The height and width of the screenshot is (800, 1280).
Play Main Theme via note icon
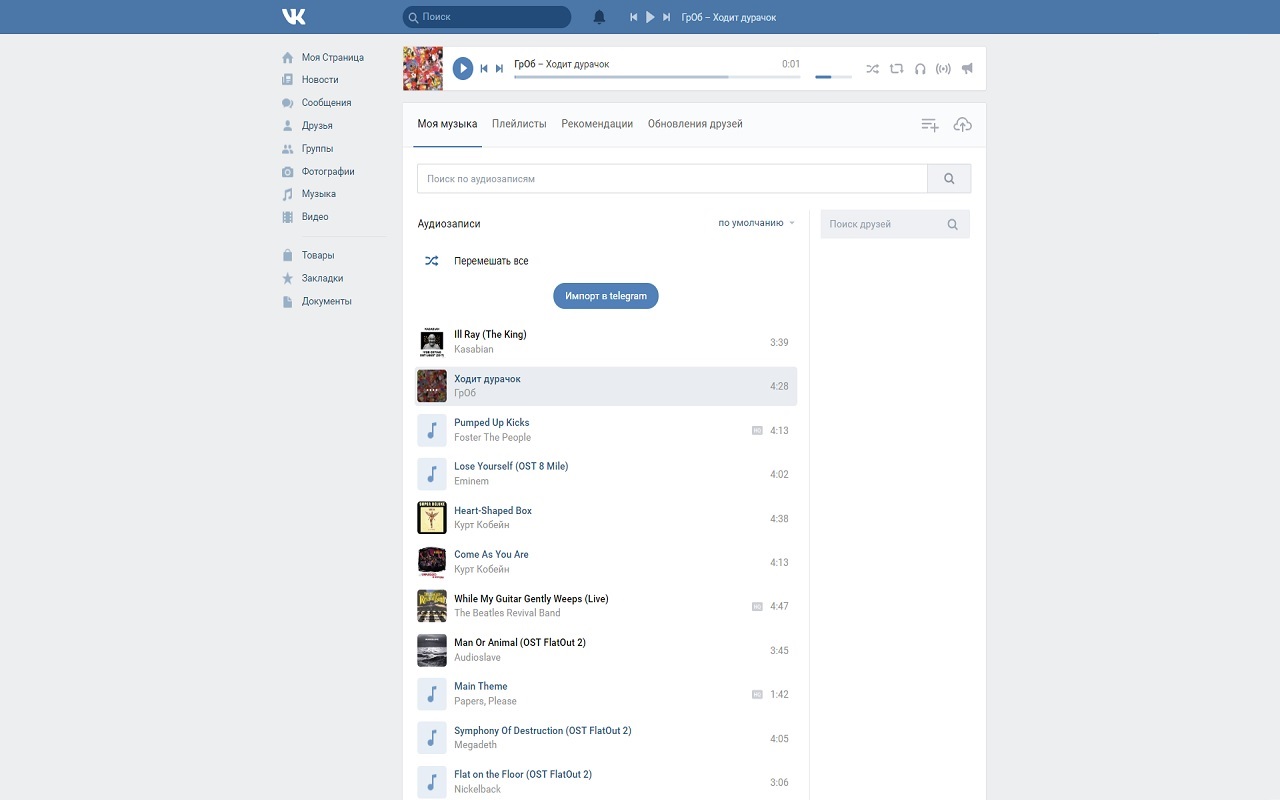432,694
